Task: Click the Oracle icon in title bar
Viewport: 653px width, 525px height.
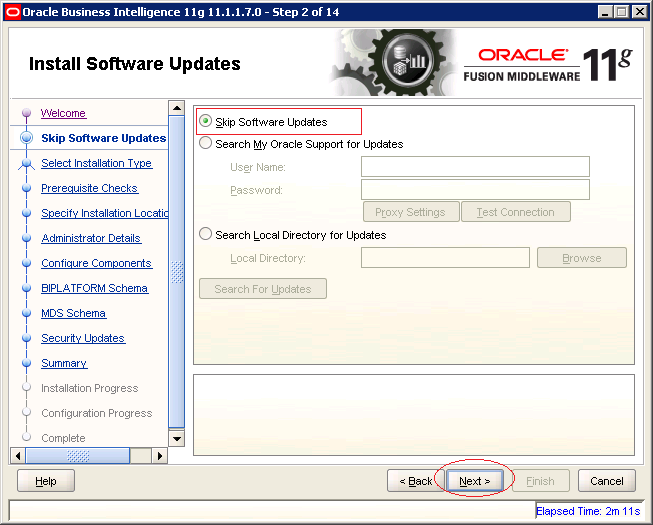Action: 12,12
